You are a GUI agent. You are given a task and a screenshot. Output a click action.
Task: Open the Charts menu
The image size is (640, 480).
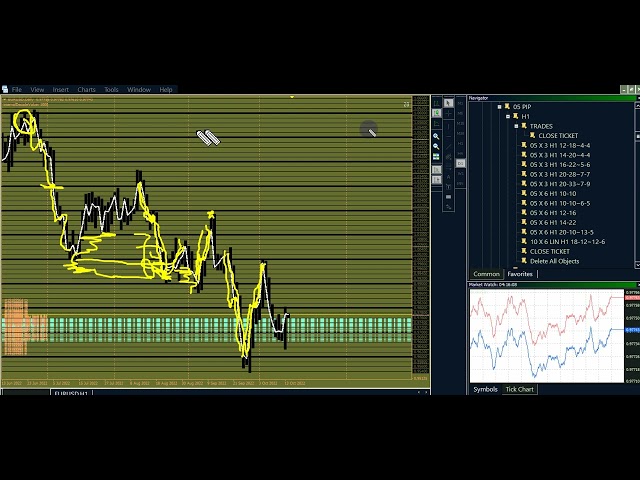point(86,90)
